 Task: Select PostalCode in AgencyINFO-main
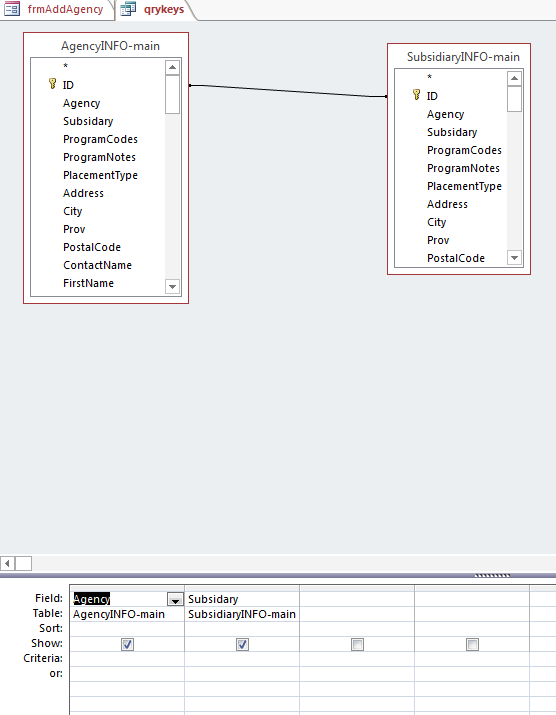(92, 247)
